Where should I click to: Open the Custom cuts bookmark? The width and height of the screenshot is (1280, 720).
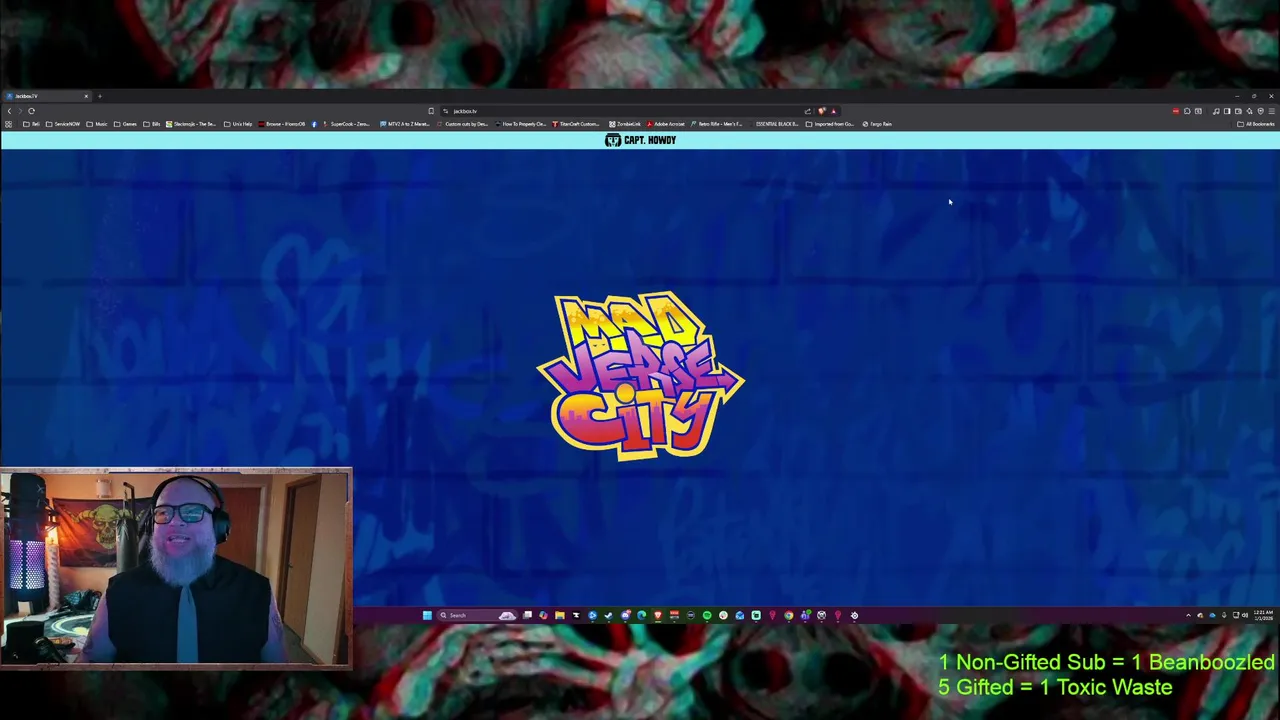click(462, 124)
